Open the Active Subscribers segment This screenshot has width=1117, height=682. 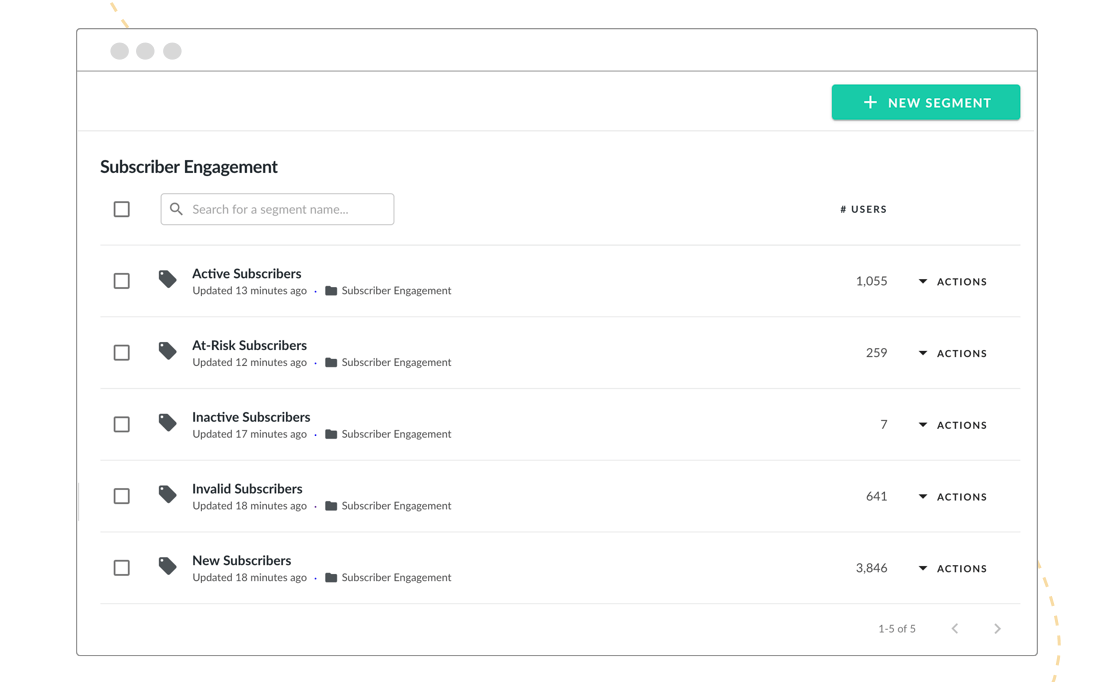tap(246, 274)
